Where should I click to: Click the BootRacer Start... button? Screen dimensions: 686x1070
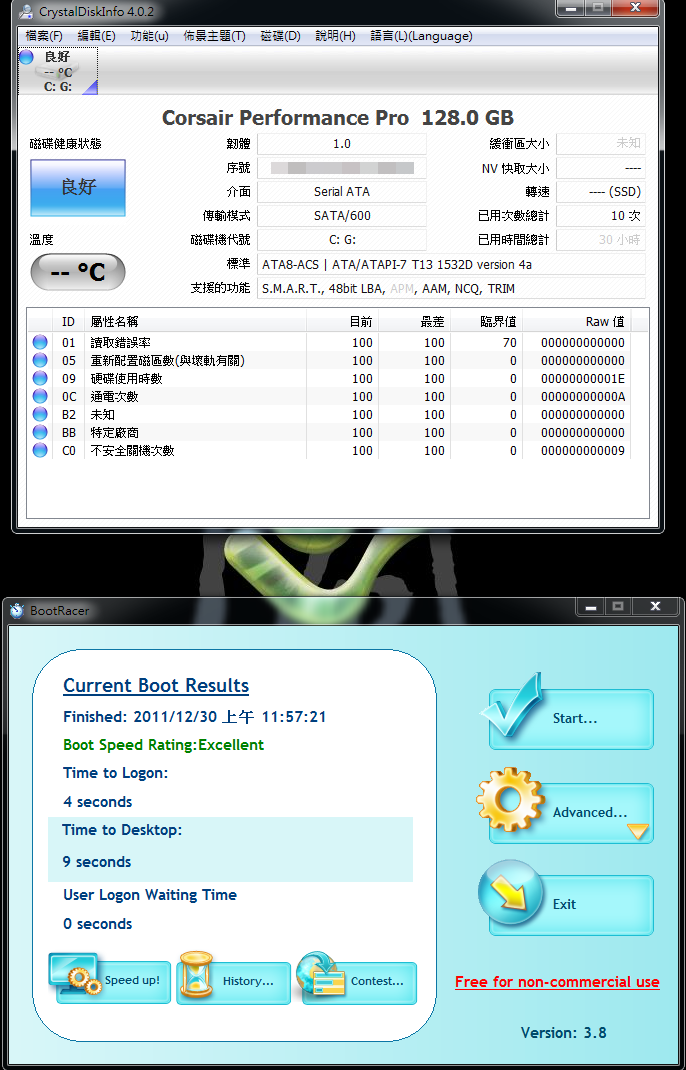(571, 719)
